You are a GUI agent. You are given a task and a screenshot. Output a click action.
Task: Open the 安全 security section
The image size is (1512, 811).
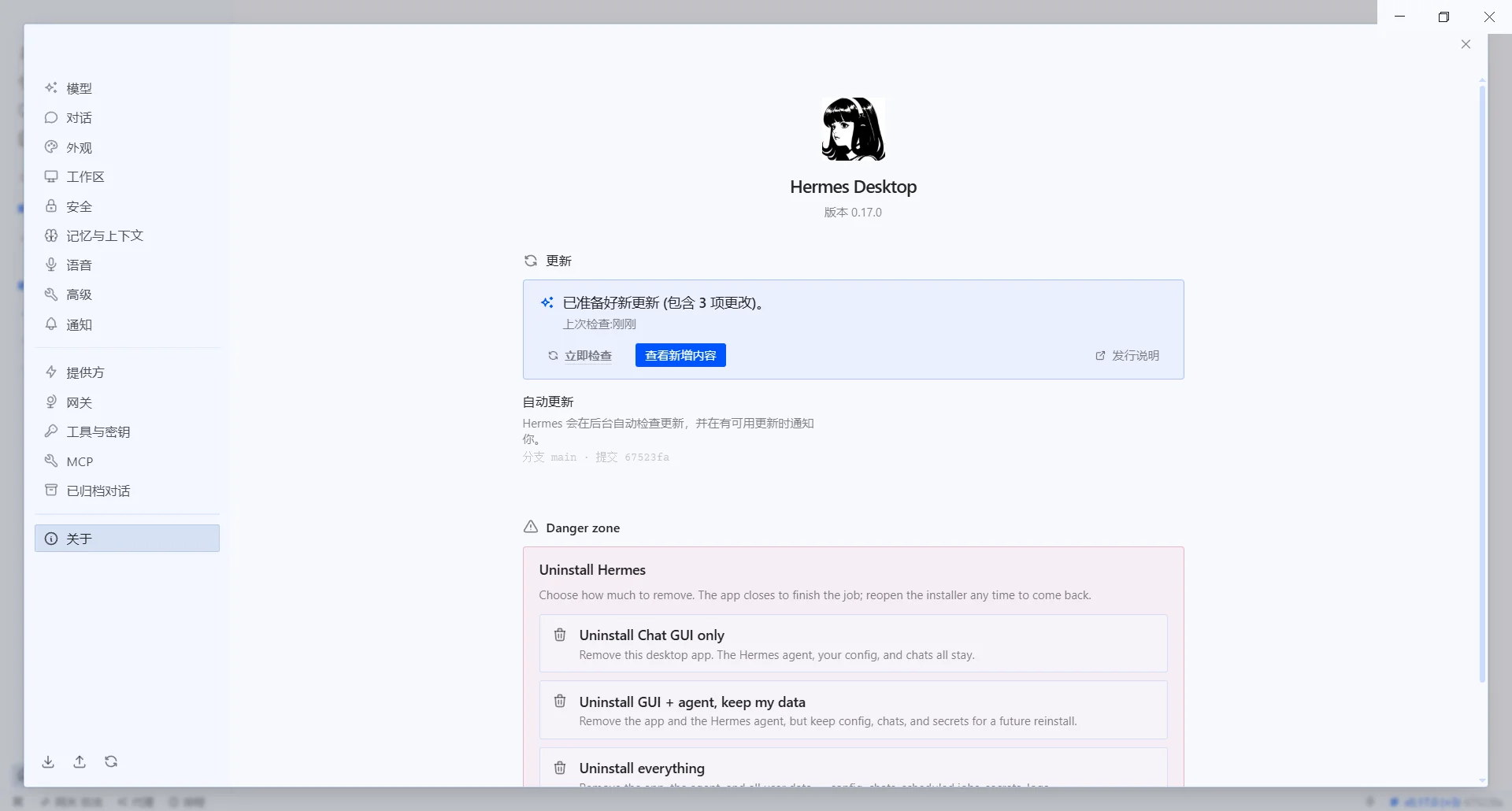(x=127, y=206)
